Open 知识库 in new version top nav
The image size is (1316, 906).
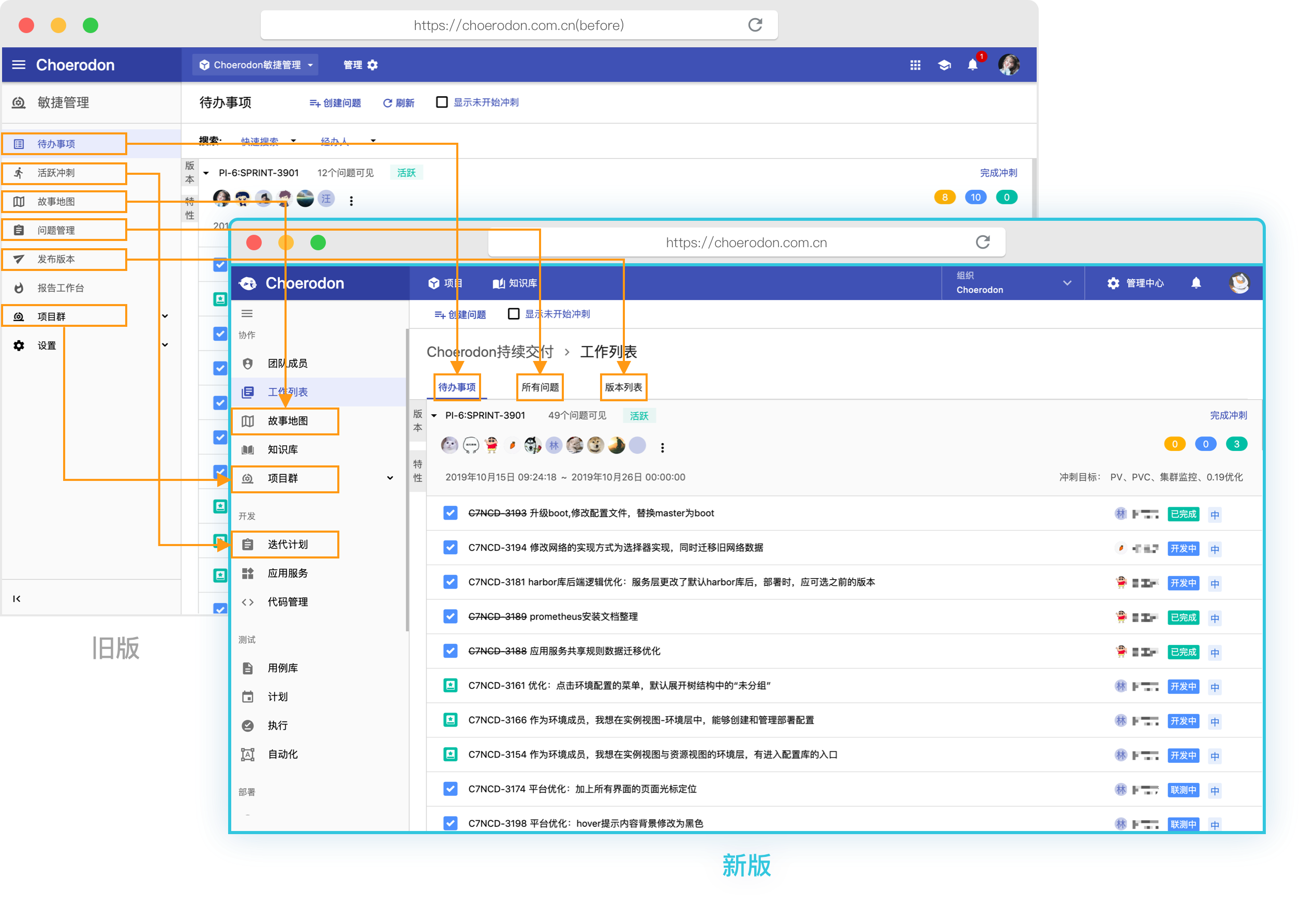coord(514,283)
